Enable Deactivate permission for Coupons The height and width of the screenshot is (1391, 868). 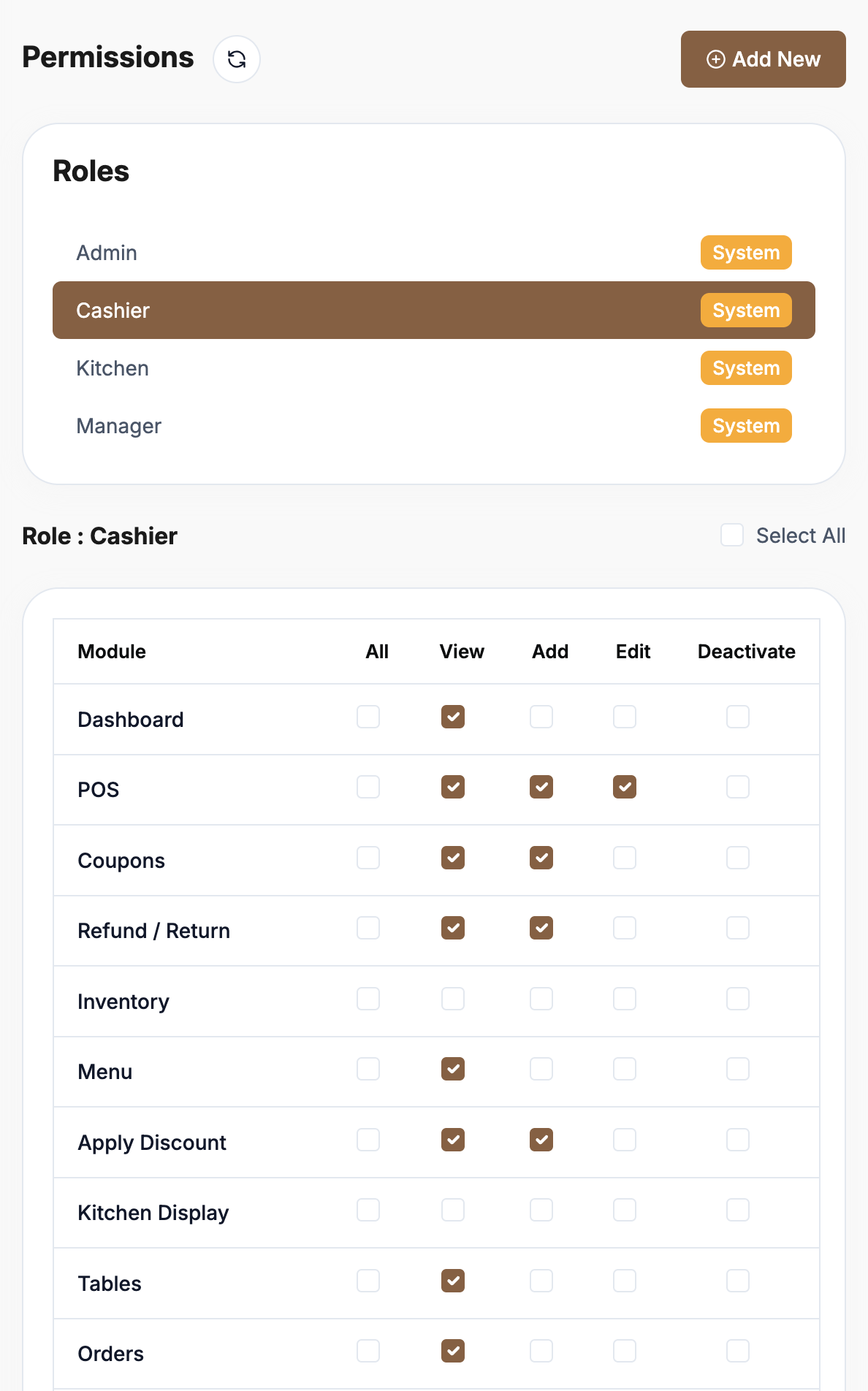point(738,858)
